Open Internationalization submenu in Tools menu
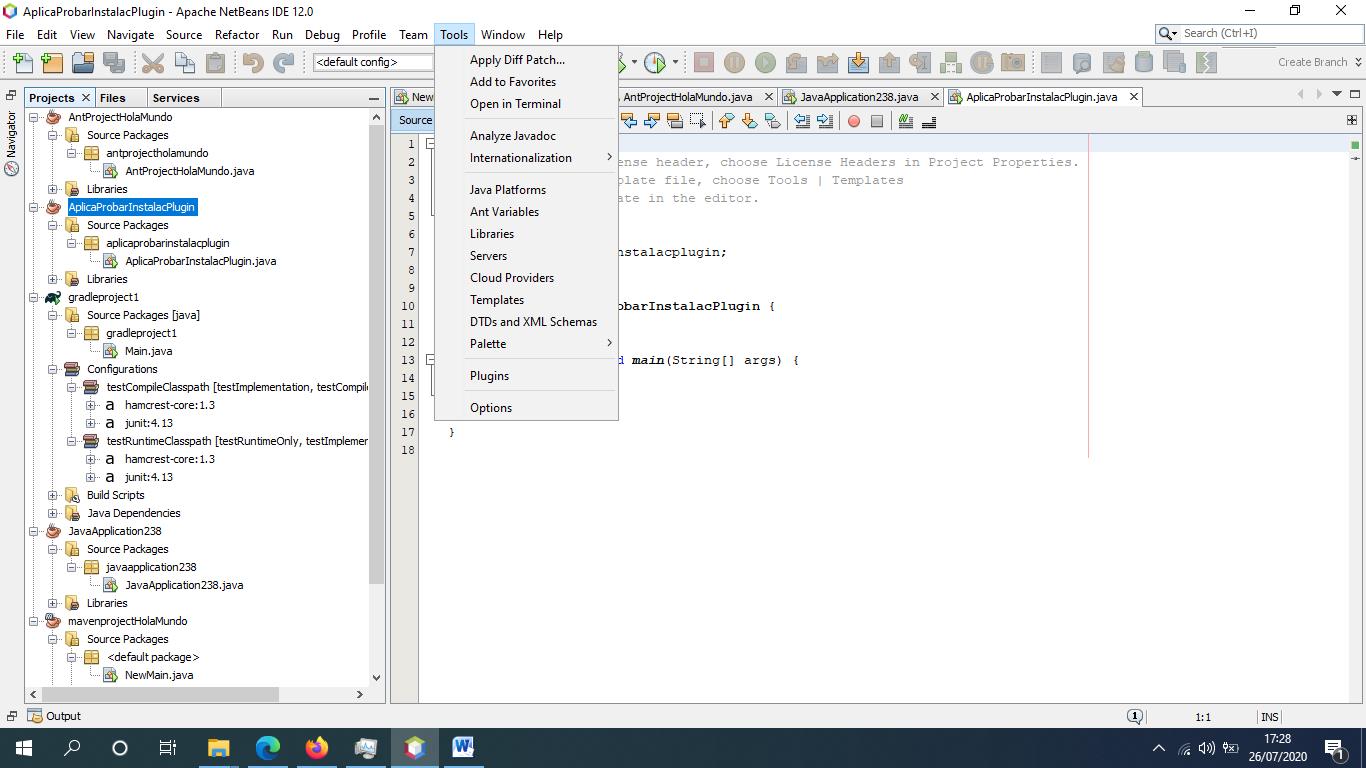Screen dimensions: 1366x768 [x=526, y=158]
